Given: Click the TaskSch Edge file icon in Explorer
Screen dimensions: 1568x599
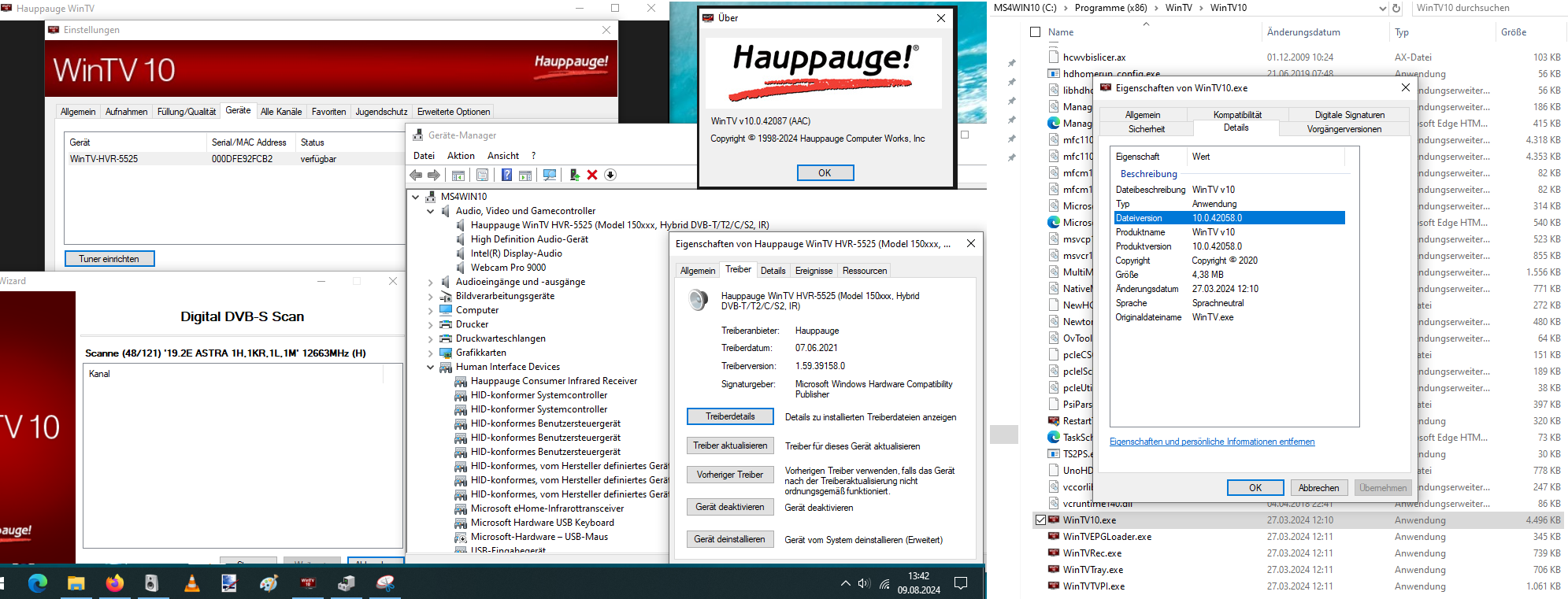Looking at the screenshot, I should point(1054,437).
